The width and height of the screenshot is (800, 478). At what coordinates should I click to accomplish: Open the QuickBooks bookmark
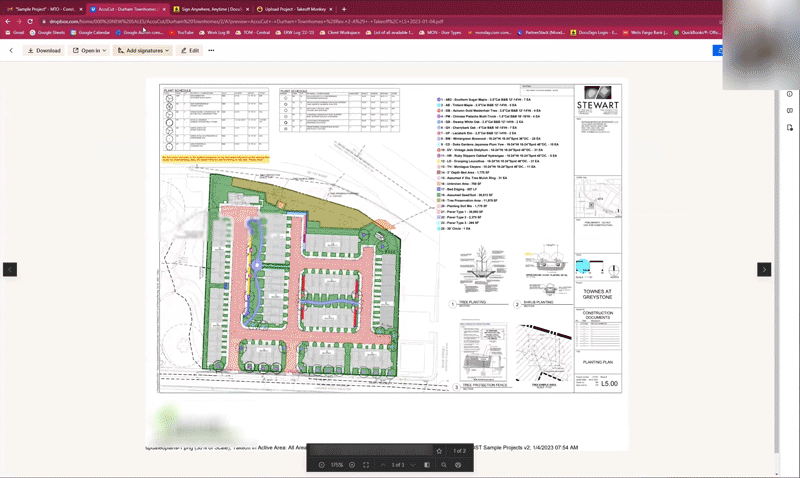pos(697,32)
